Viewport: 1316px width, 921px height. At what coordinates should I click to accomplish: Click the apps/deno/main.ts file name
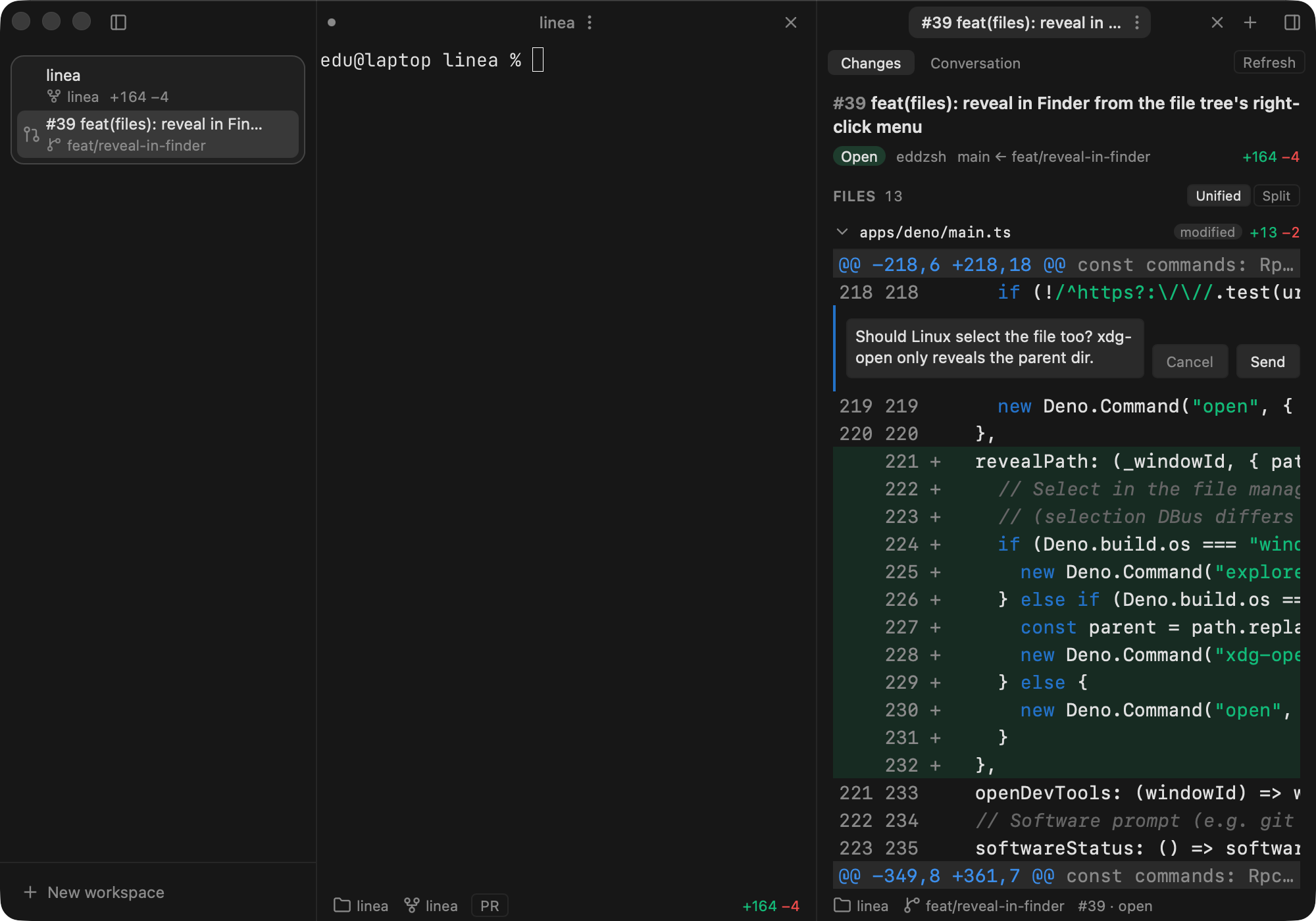(x=935, y=232)
